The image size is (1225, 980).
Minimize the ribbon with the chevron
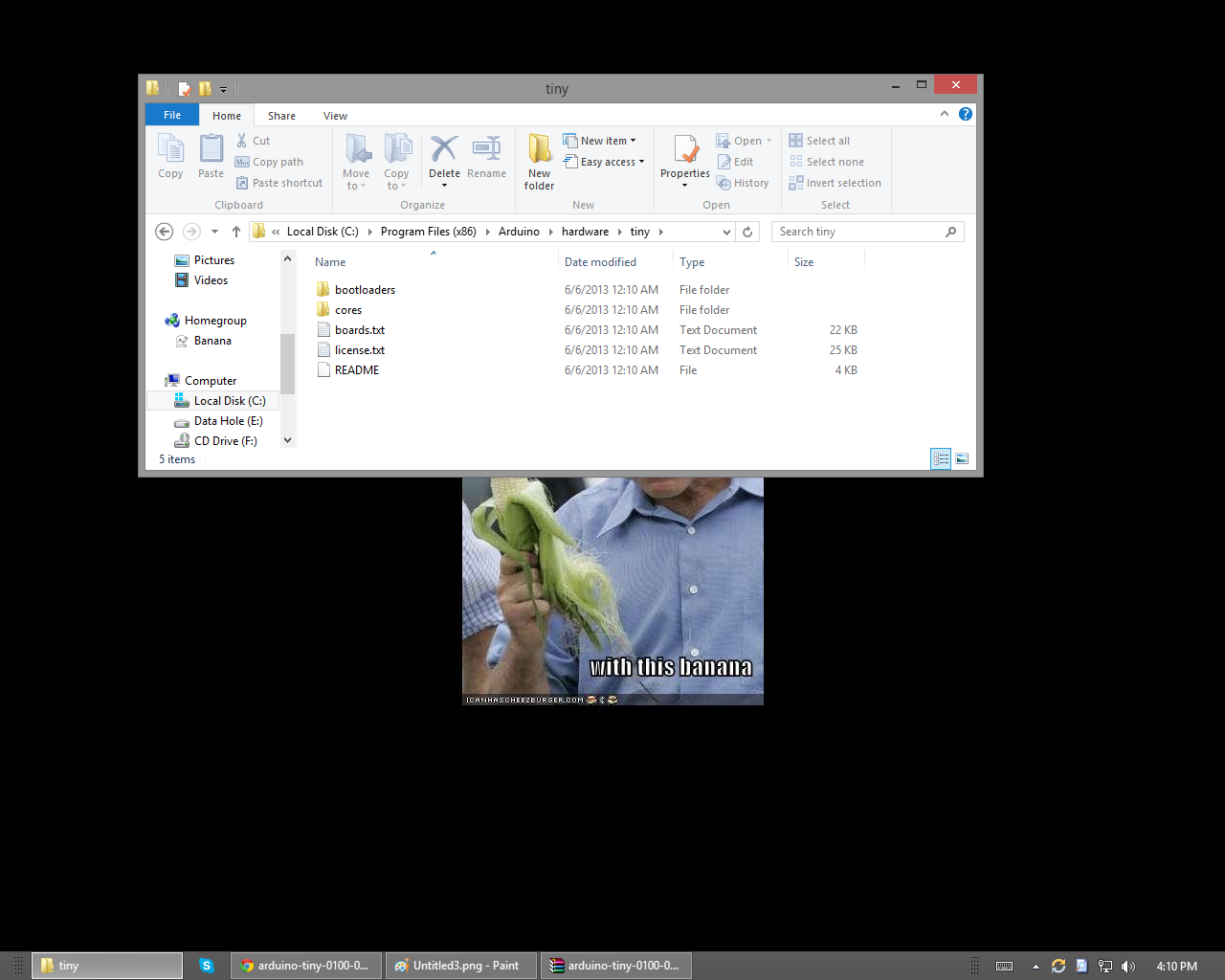pos(945,114)
